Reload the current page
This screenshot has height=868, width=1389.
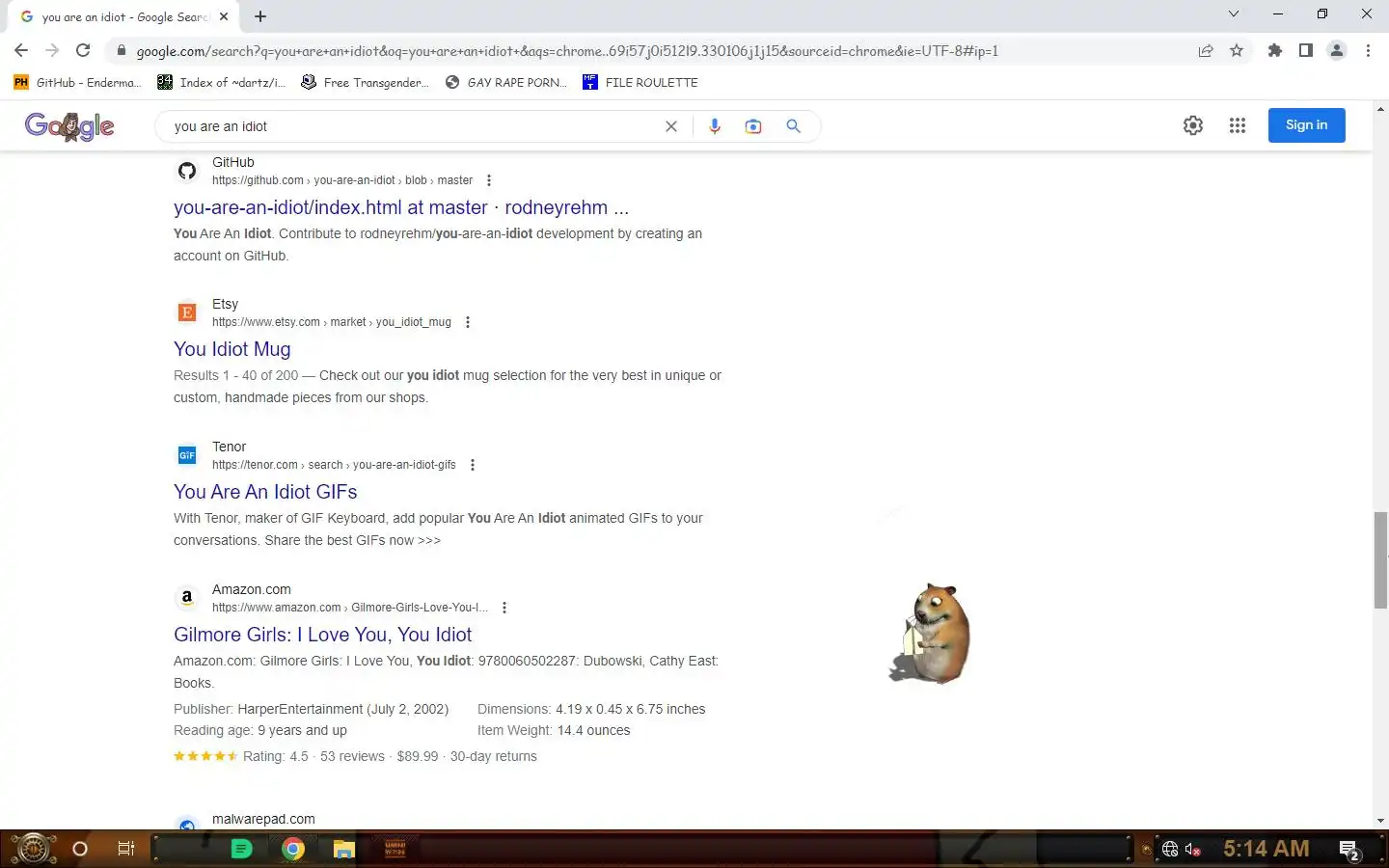[x=83, y=50]
